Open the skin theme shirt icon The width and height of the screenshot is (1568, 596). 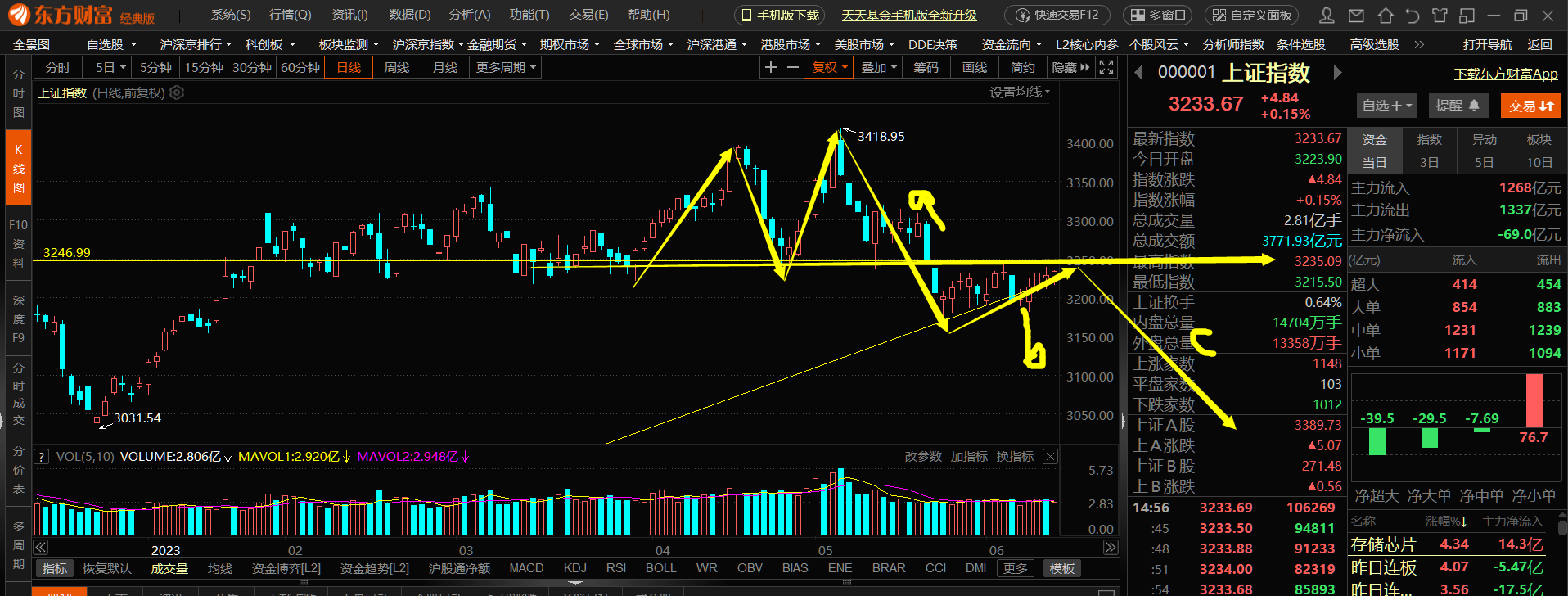point(1440,15)
